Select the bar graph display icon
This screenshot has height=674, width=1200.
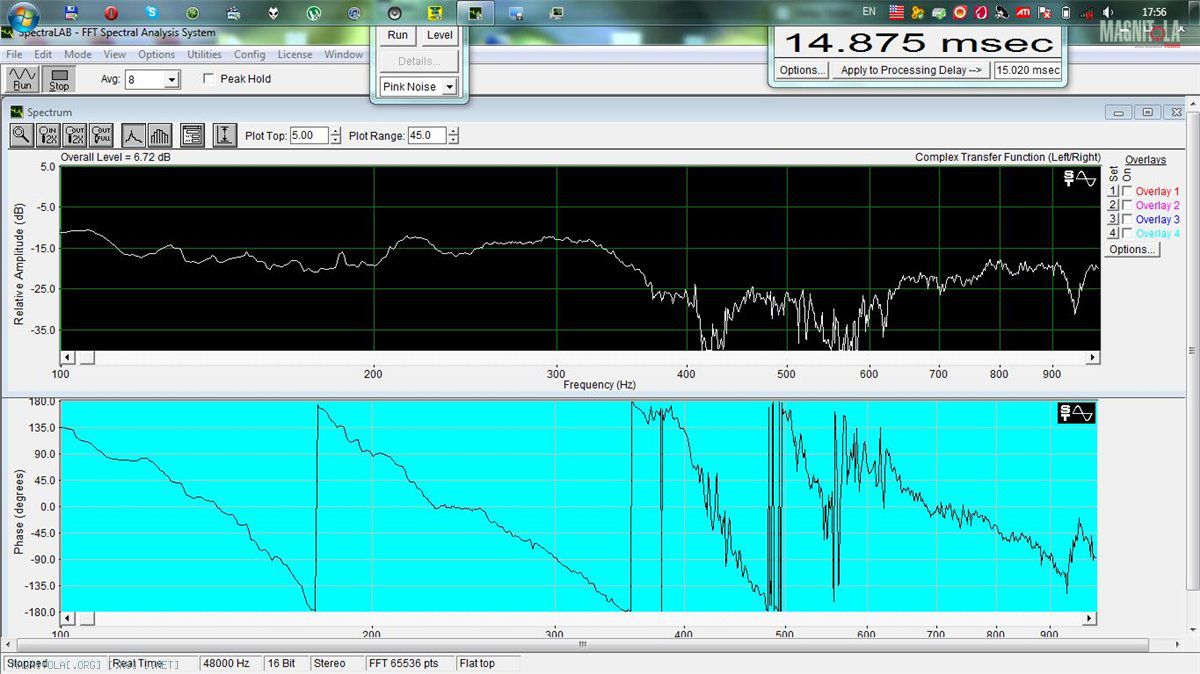pyautogui.click(x=160, y=135)
